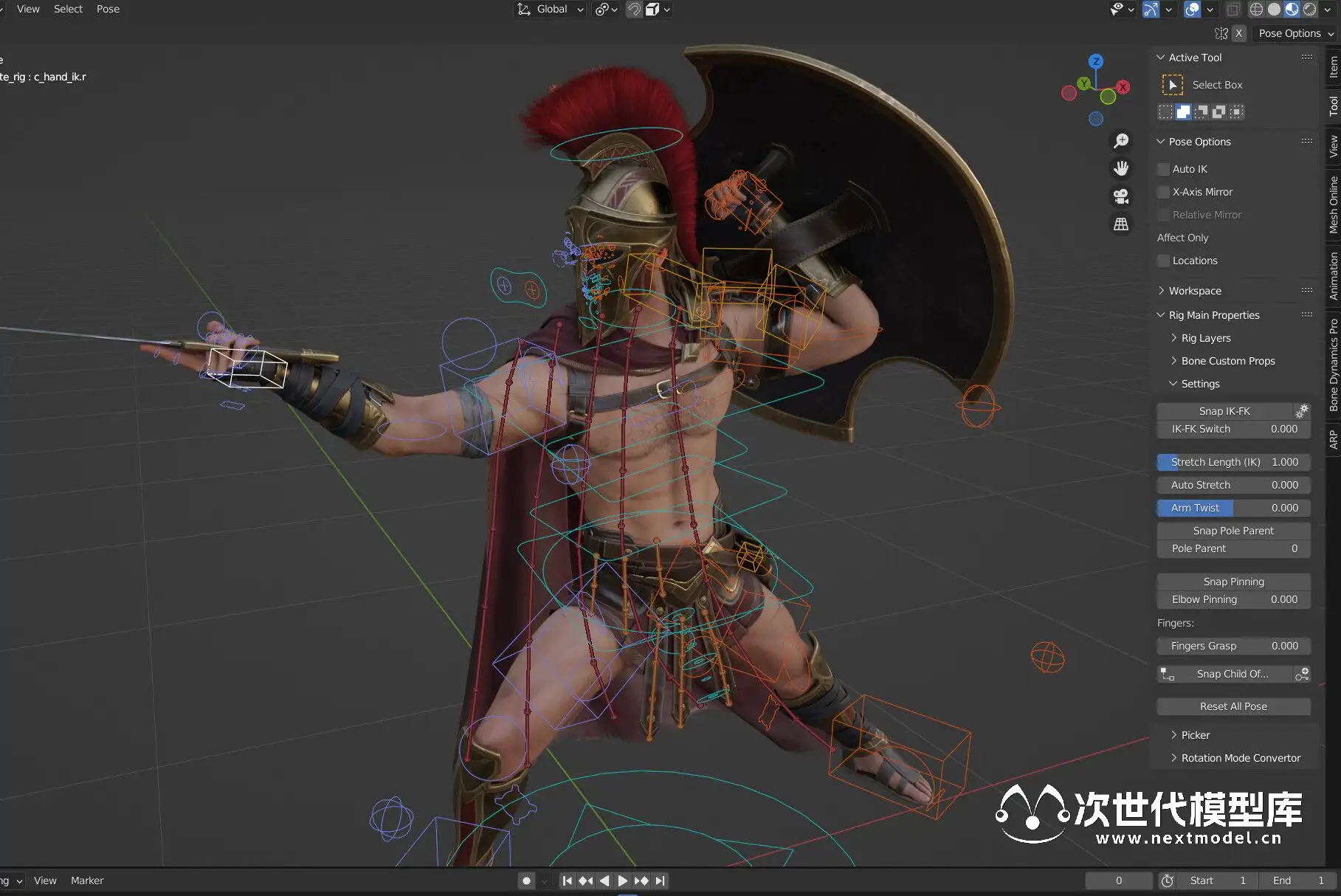Click the Select Box tool icon
Image resolution: width=1341 pixels, height=896 pixels.
(x=1172, y=85)
